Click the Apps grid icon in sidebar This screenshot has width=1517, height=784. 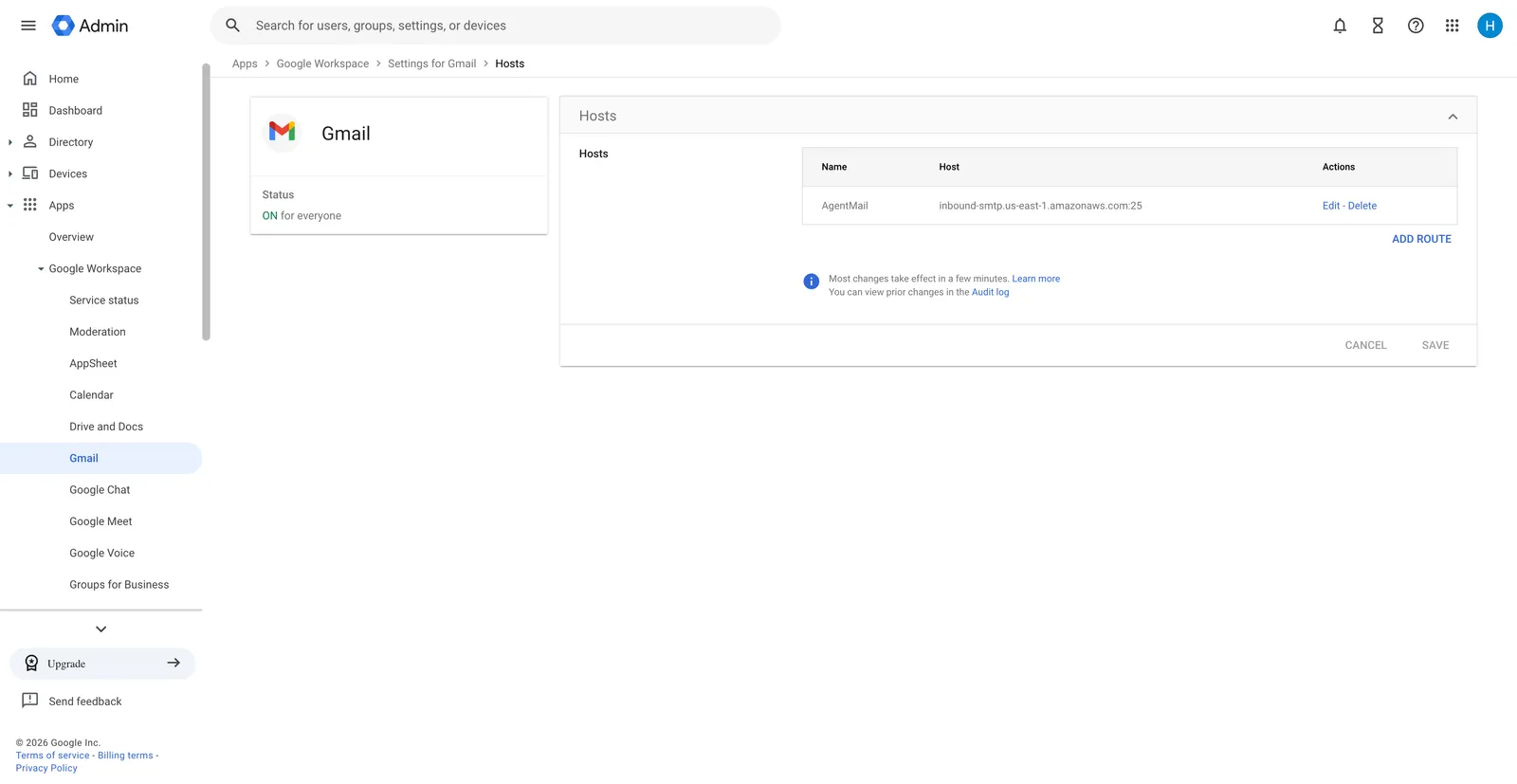[x=30, y=205]
